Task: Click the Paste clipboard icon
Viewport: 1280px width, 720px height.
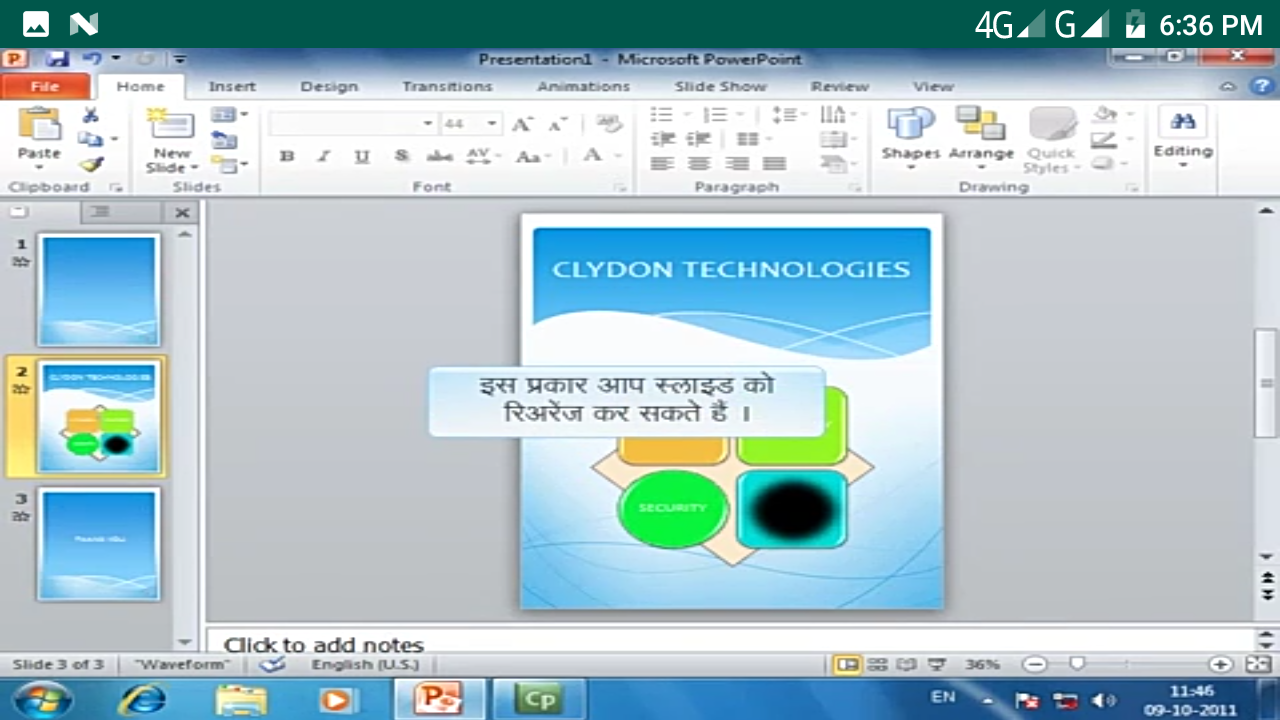Action: (x=39, y=125)
